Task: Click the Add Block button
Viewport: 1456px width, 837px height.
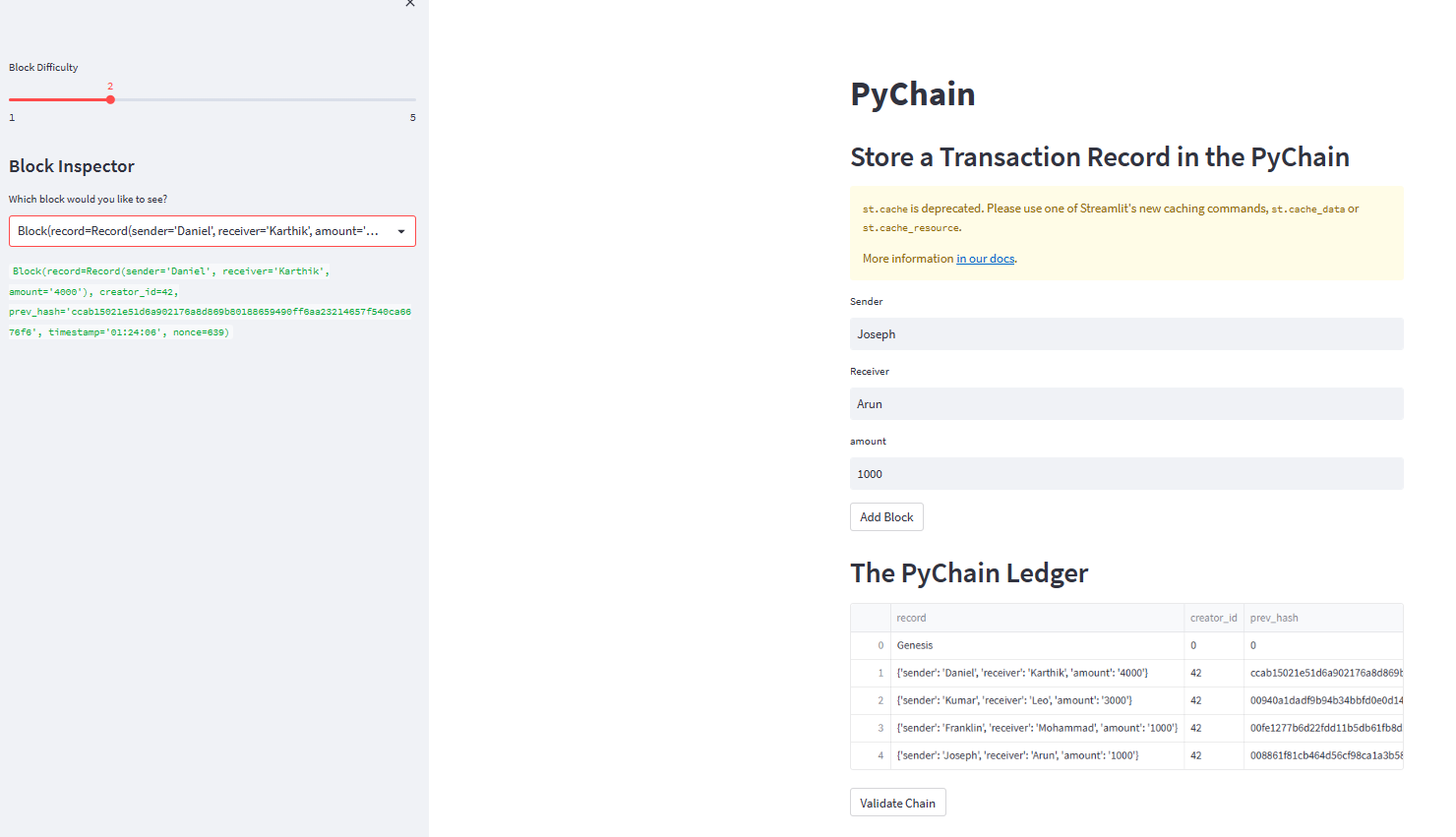Action: [885, 516]
